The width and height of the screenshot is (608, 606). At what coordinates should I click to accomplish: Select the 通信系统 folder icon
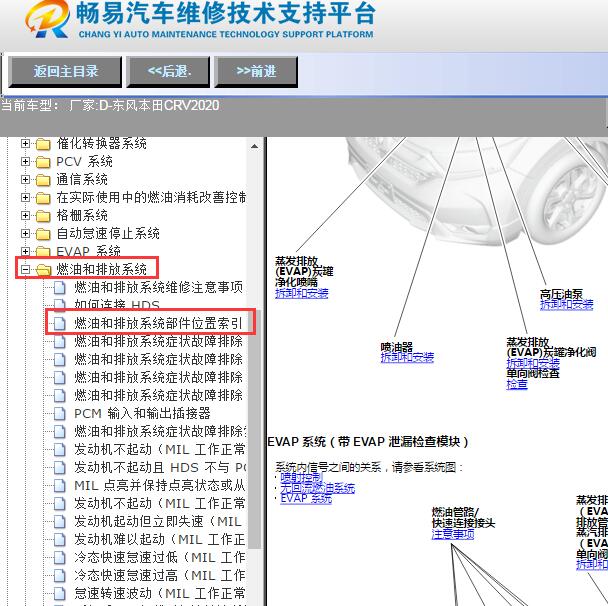43,180
